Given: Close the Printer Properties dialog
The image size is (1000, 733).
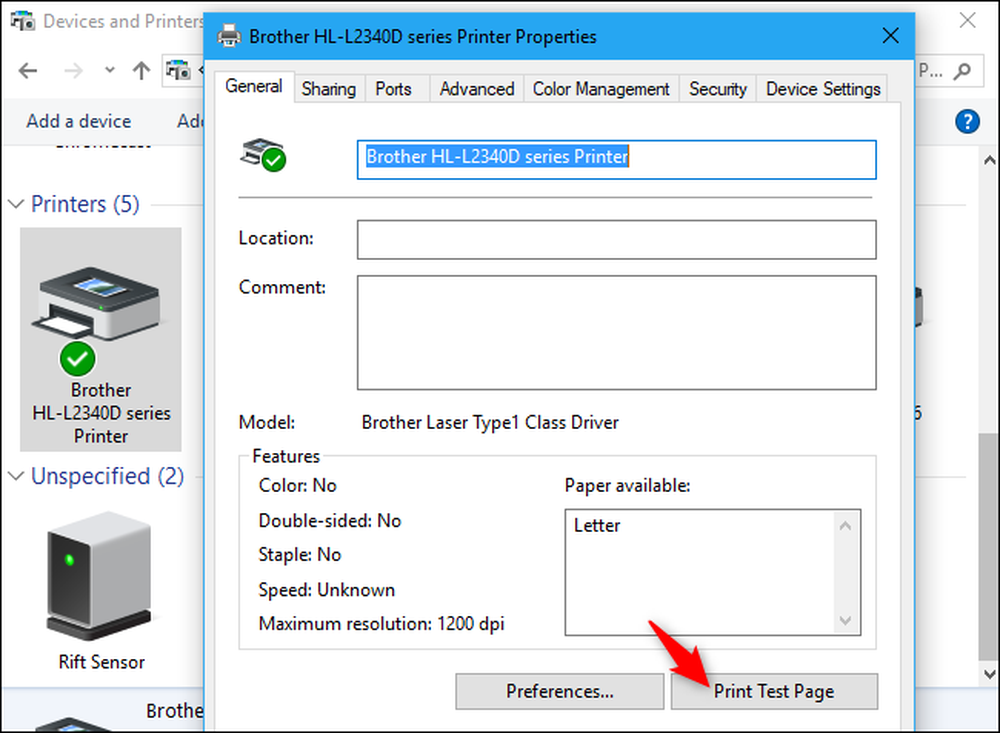Looking at the screenshot, I should pos(890,36).
